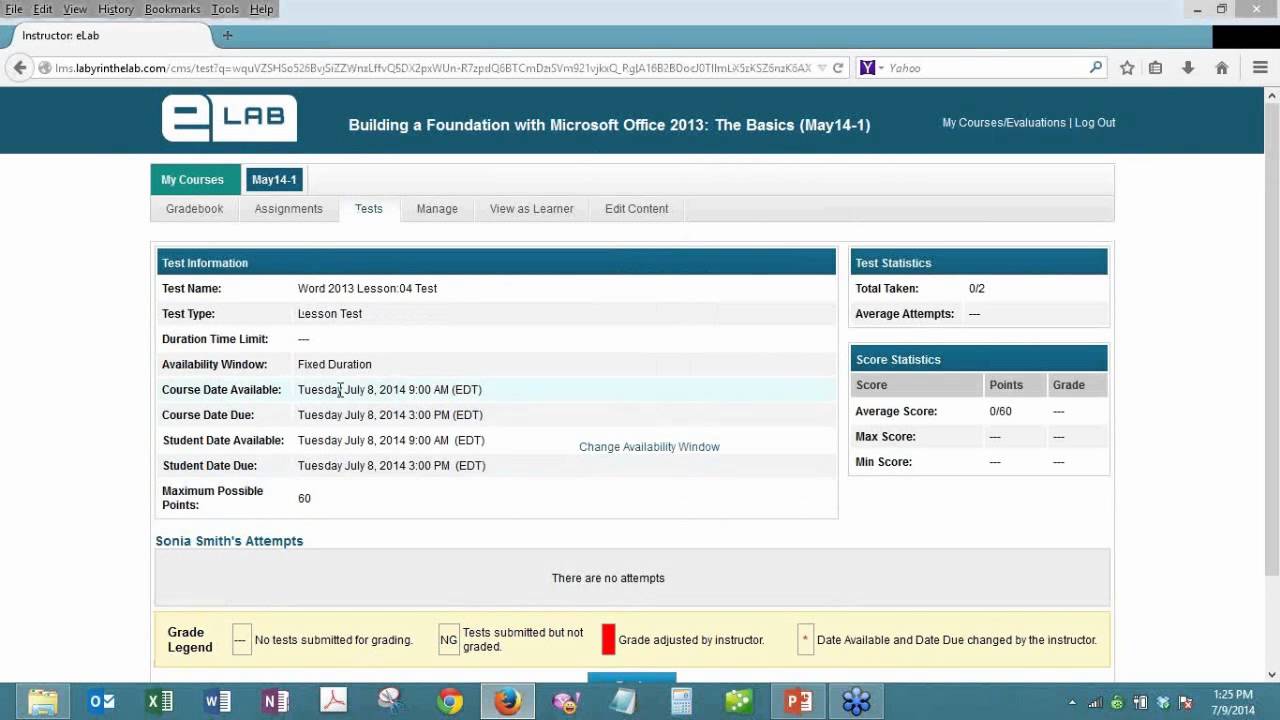This screenshot has height=720, width=1280.
Task: Launch Outlook from the taskbar
Action: pos(102,701)
